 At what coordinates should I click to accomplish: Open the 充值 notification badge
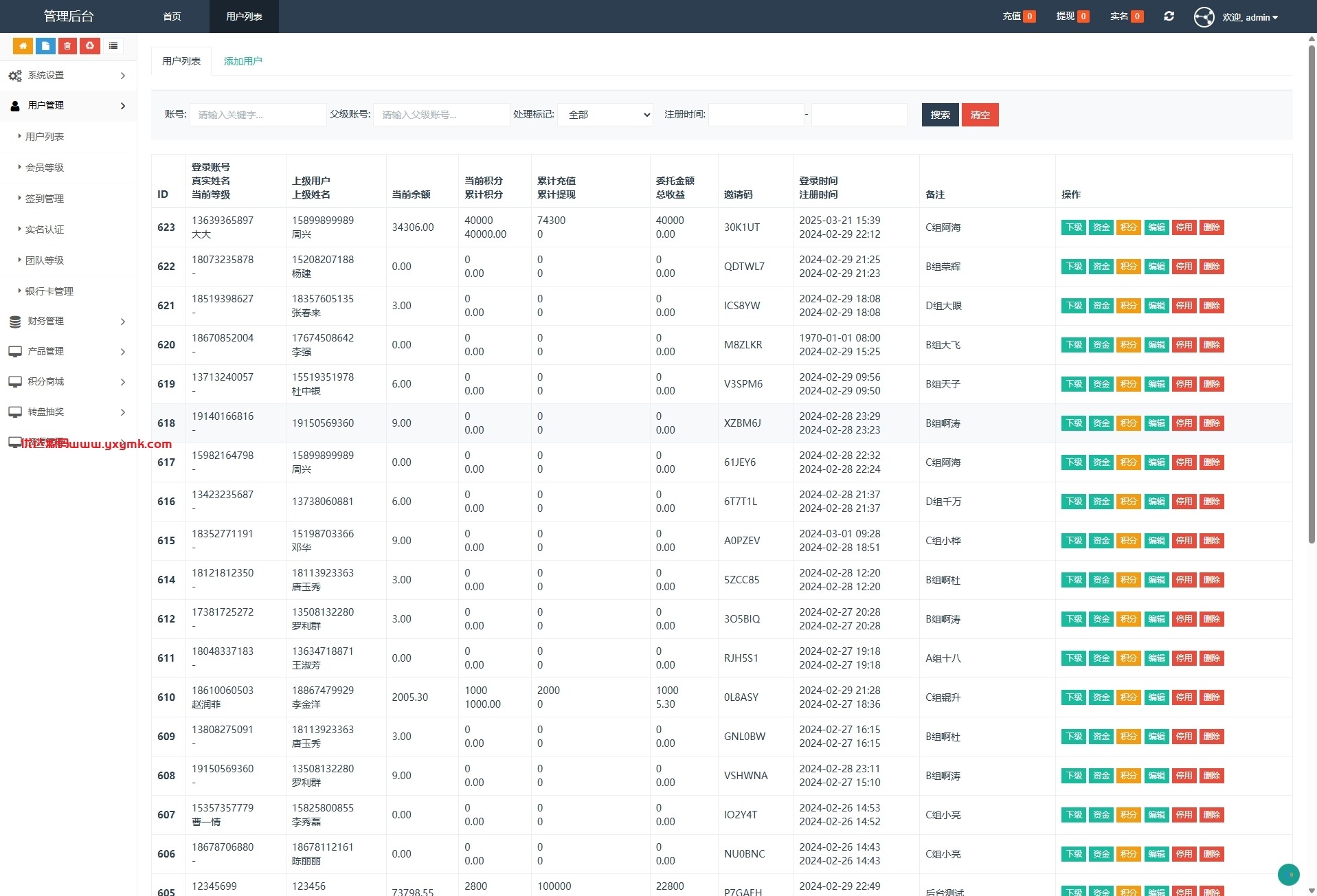1019,16
